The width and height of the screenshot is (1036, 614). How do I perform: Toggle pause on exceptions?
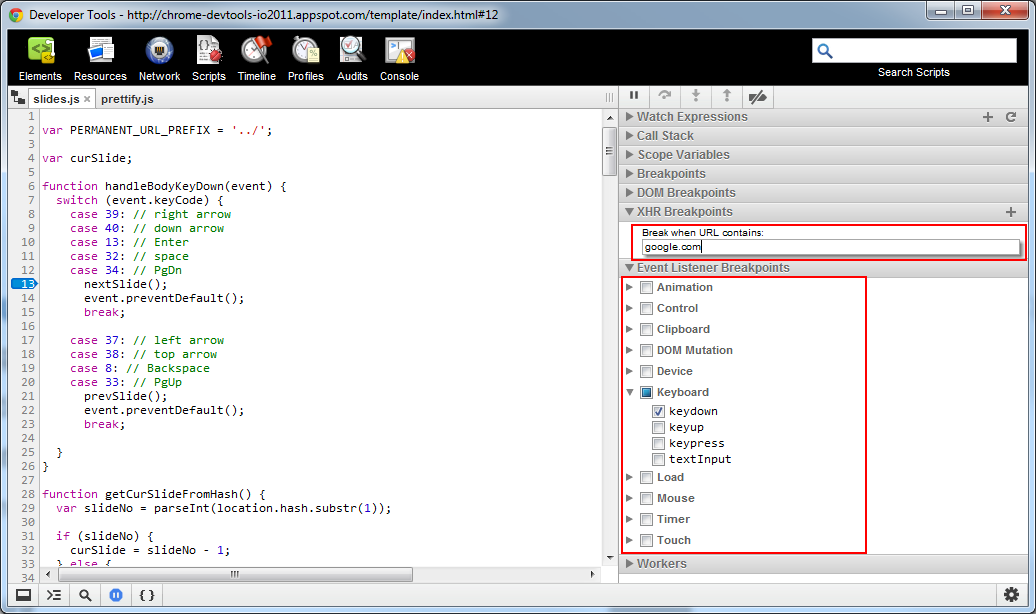coord(116,595)
